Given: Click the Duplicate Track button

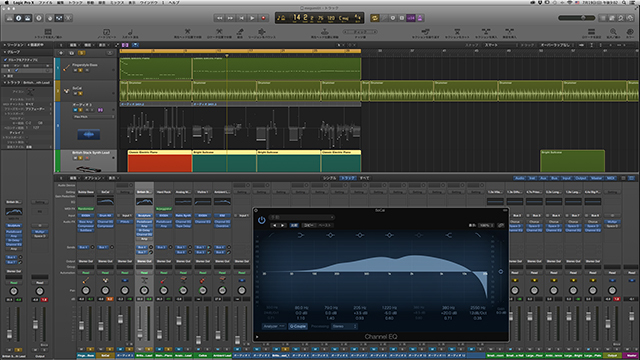Looking at the screenshot, I should (x=71, y=53).
